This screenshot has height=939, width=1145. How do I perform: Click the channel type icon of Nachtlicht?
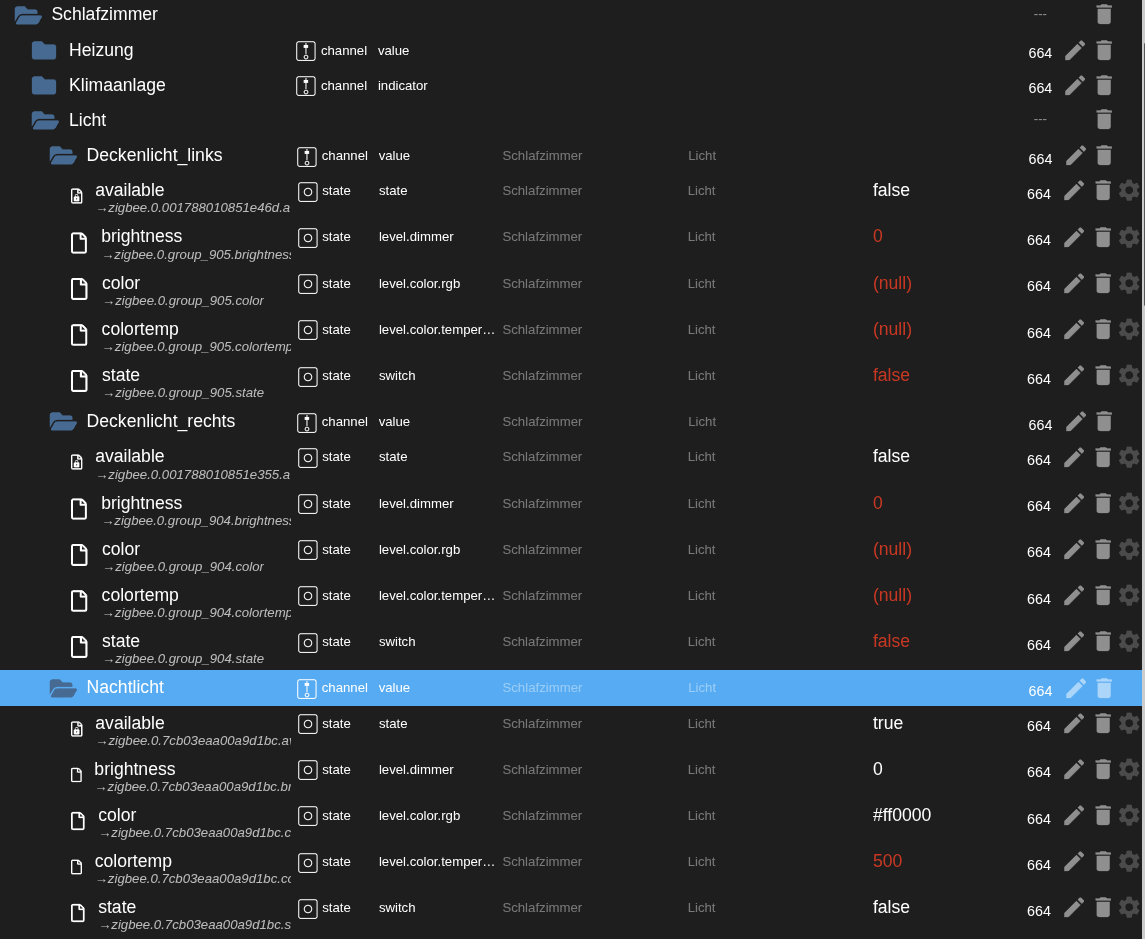click(x=307, y=688)
